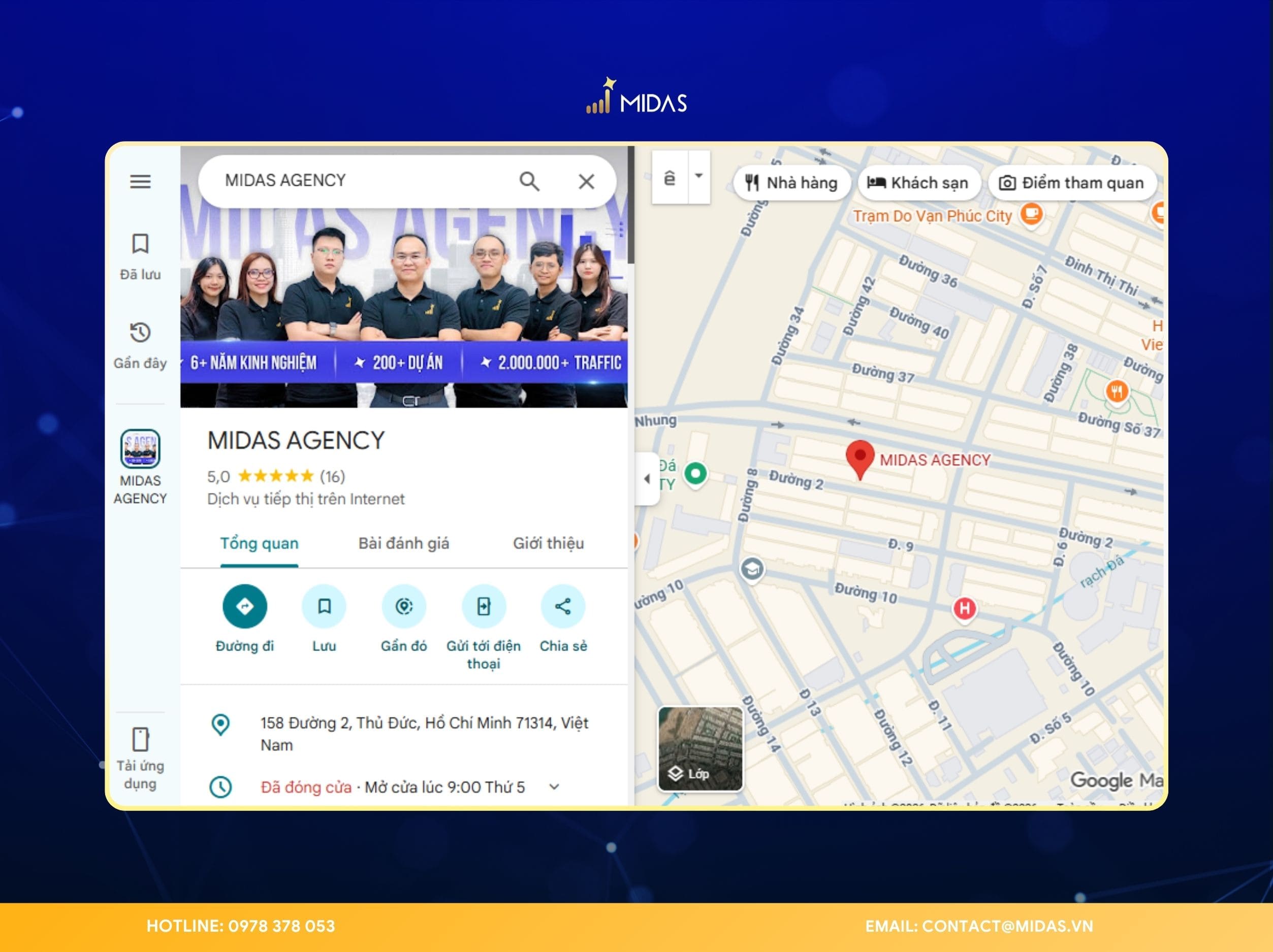Click the Đã đóng cửa hours text
The width and height of the screenshot is (1273, 952).
[306, 787]
